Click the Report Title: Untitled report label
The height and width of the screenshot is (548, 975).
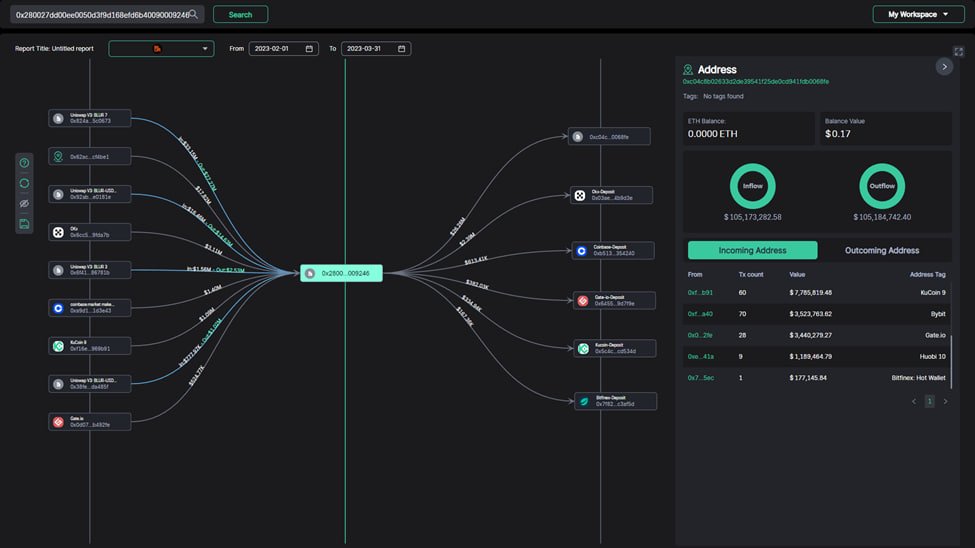click(x=54, y=49)
